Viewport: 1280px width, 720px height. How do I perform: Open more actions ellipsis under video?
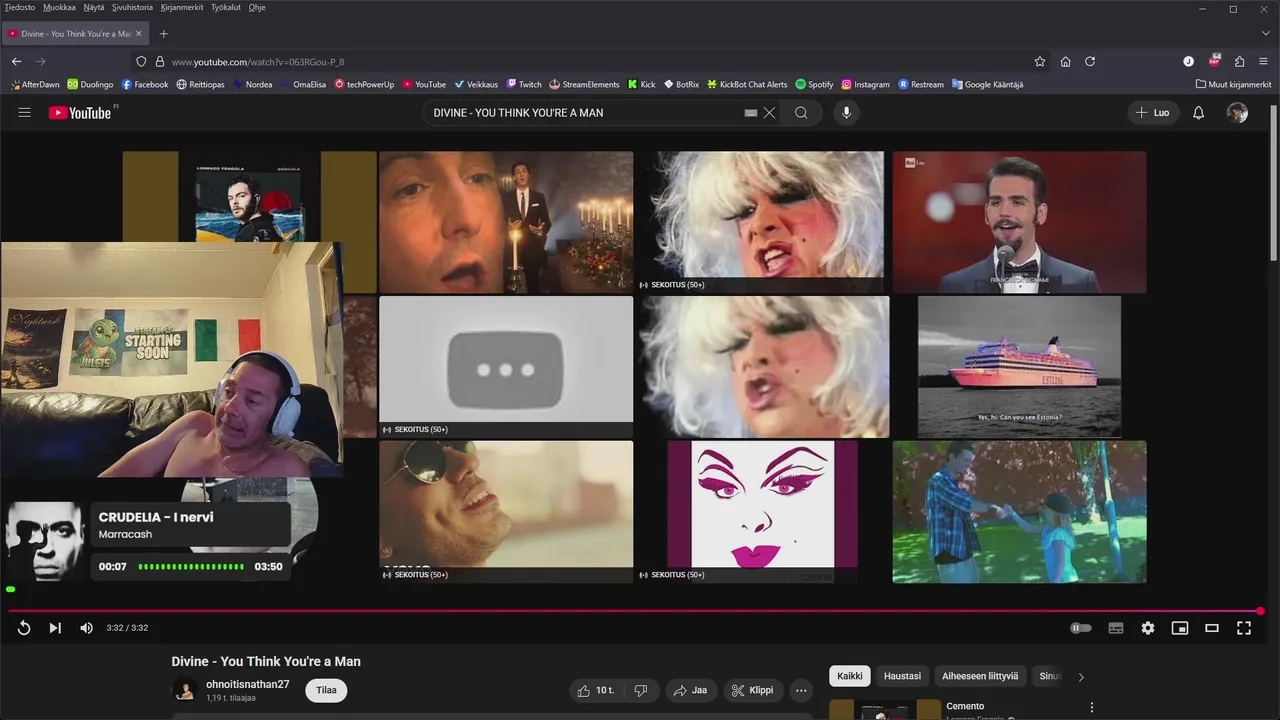[801, 690]
